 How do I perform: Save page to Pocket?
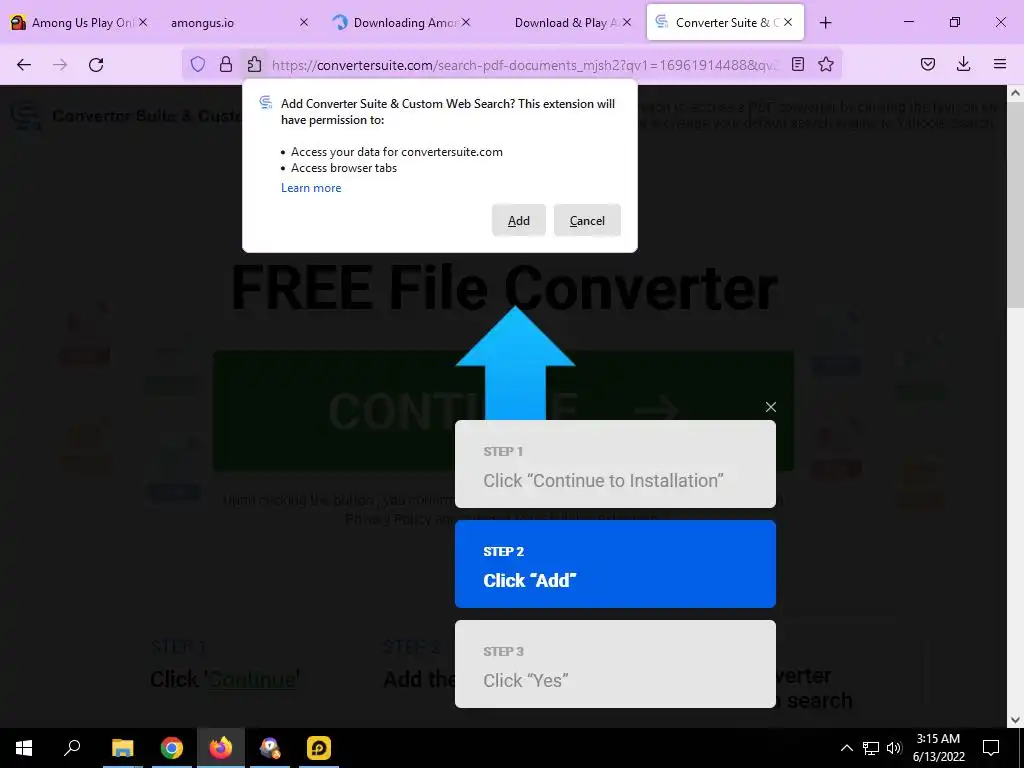tap(928, 64)
